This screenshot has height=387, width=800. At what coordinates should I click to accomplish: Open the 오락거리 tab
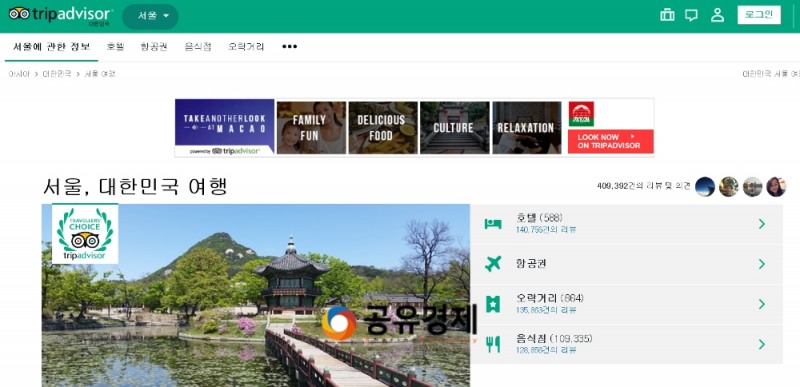(x=246, y=46)
